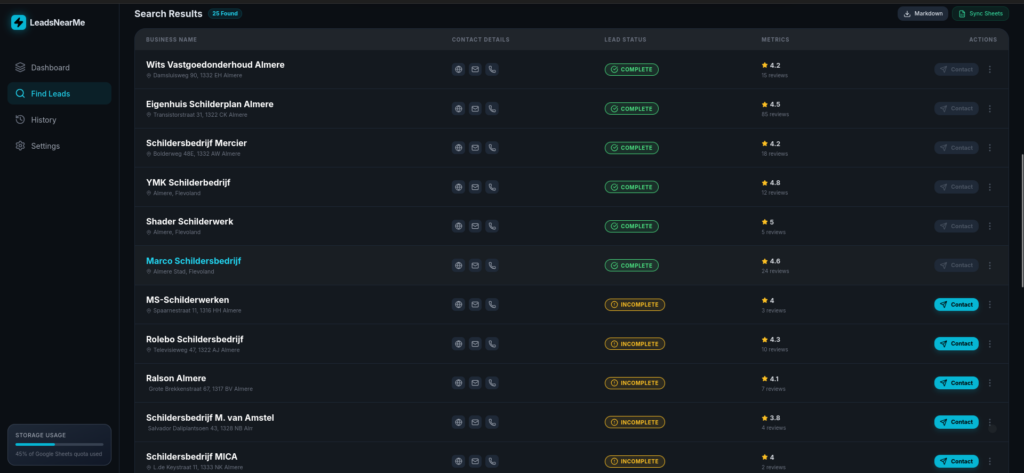Click disabled Contact button for YMK Schilderbedrijf
1024x473 pixels.
coord(956,187)
